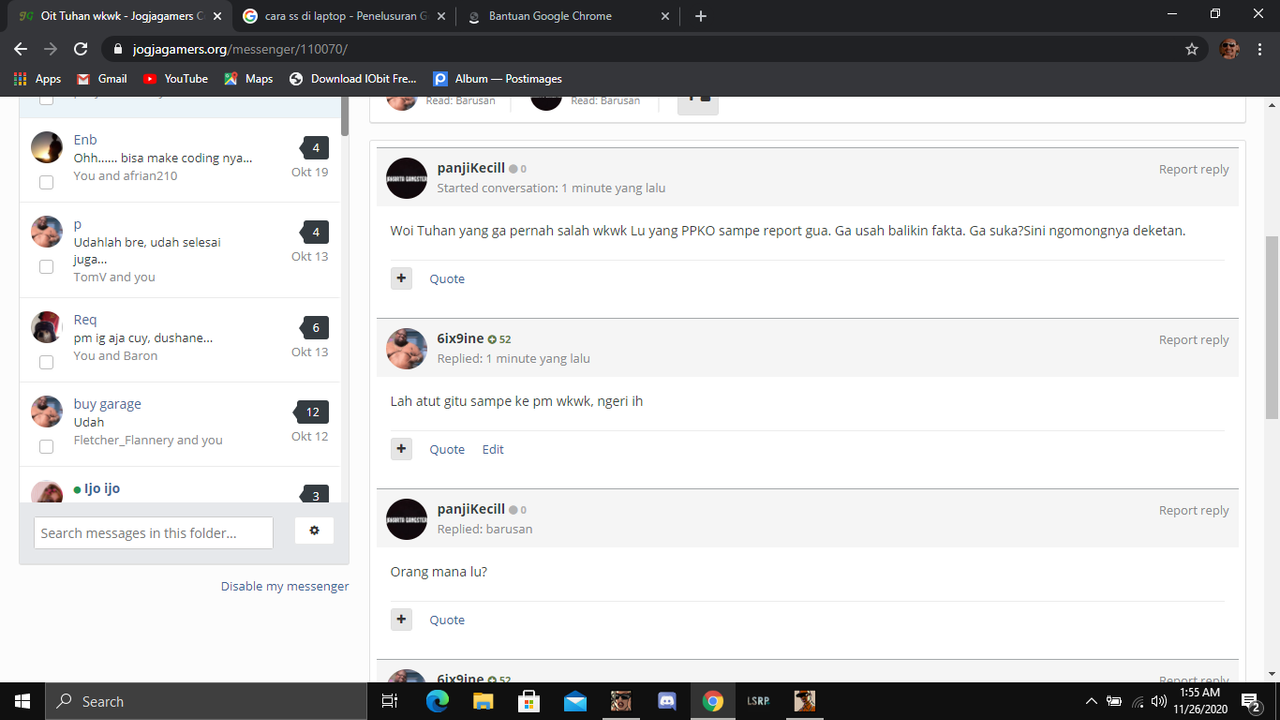Click the plus icon under 'Orang mana lu?'
This screenshot has width=1280, height=720.
point(401,619)
